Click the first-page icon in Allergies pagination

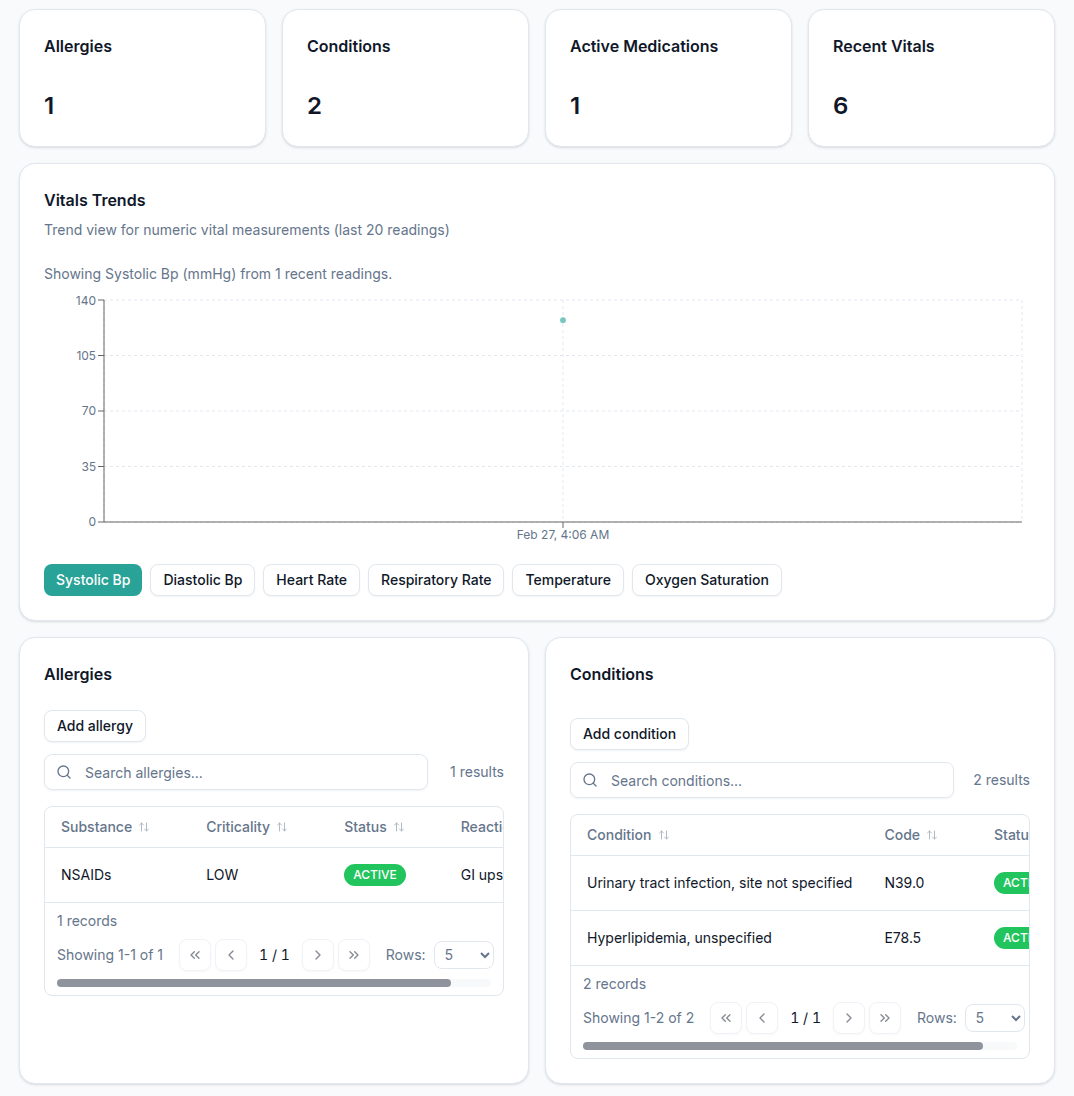(x=195, y=955)
